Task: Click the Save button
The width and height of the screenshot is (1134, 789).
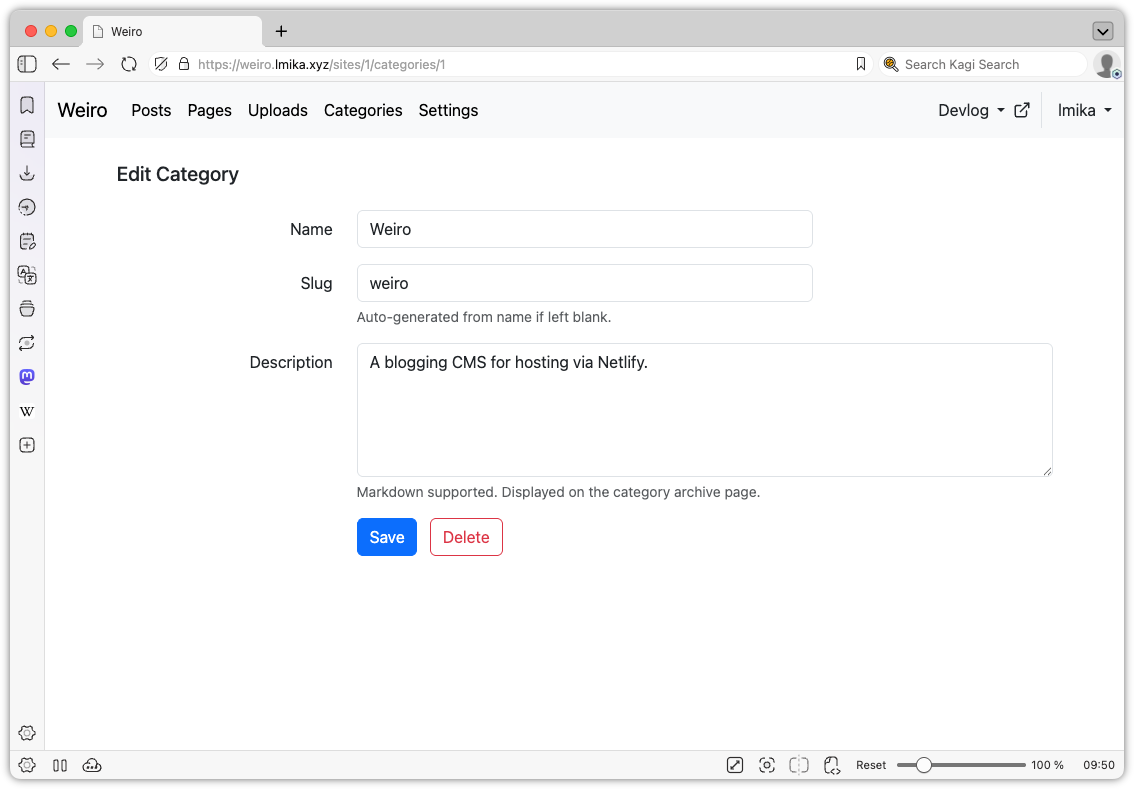Action: pyautogui.click(x=387, y=537)
